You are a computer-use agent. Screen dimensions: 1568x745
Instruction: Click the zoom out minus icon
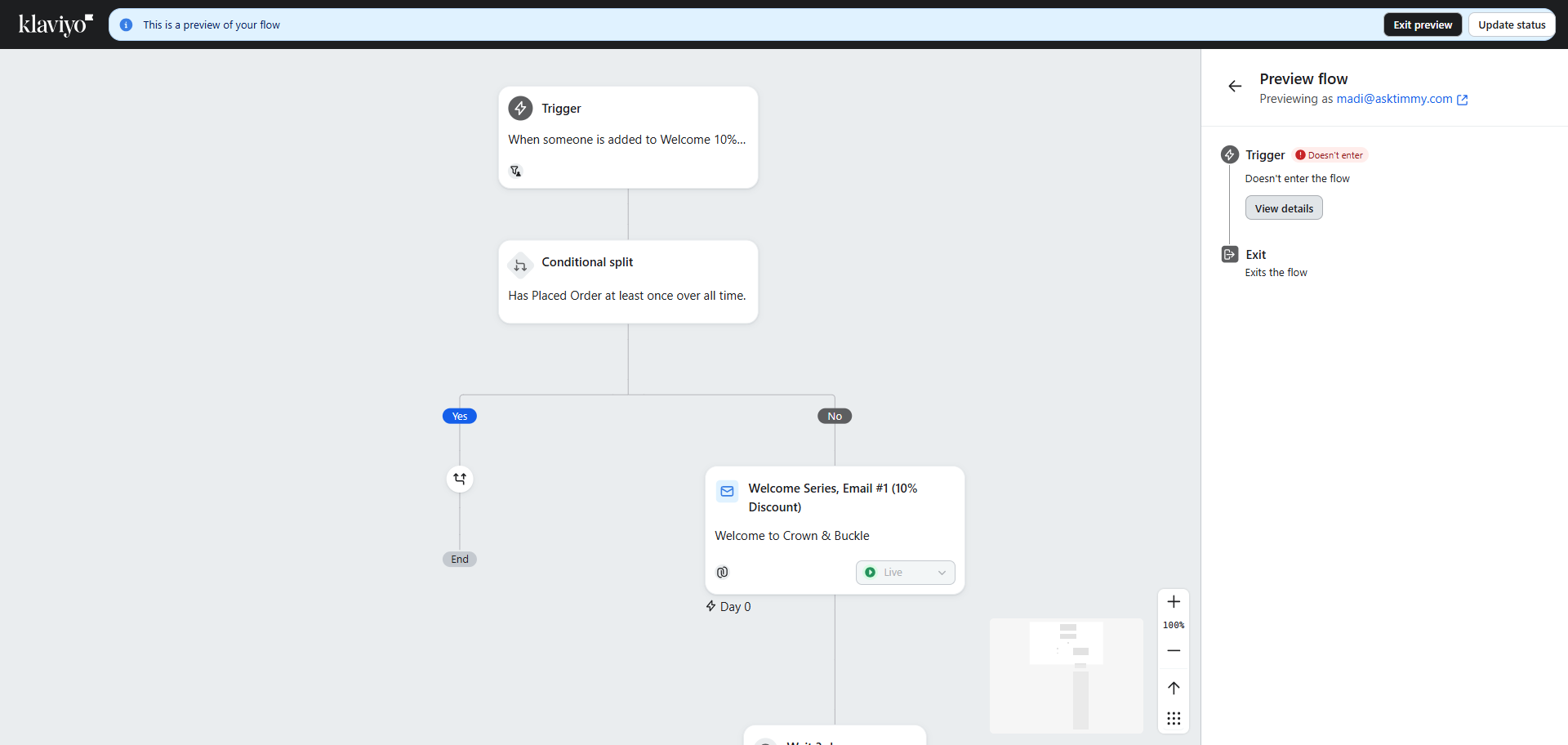(1174, 650)
